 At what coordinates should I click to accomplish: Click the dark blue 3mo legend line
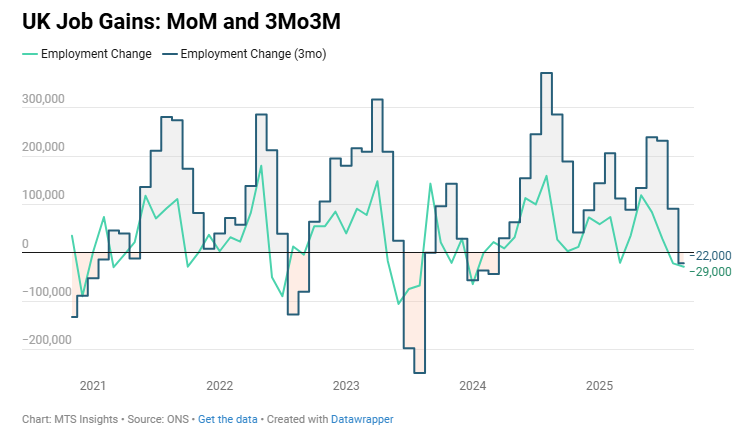[169, 54]
